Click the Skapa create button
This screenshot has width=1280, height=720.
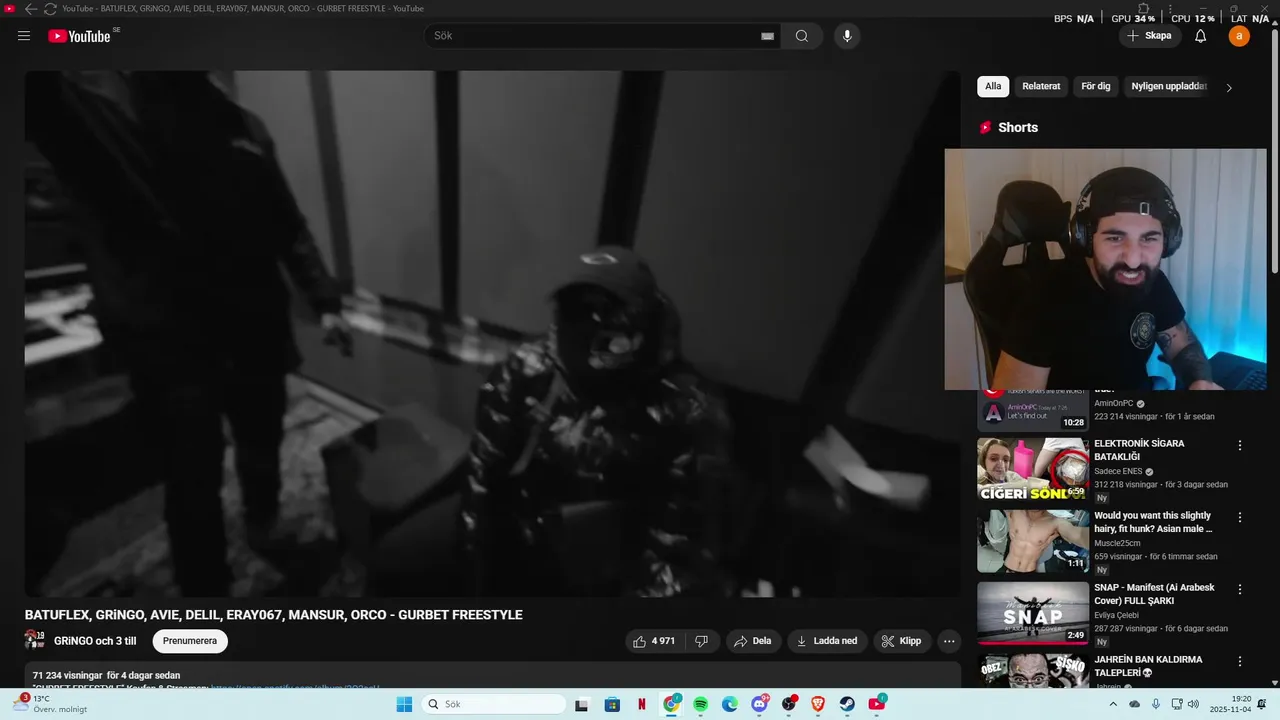1149,36
